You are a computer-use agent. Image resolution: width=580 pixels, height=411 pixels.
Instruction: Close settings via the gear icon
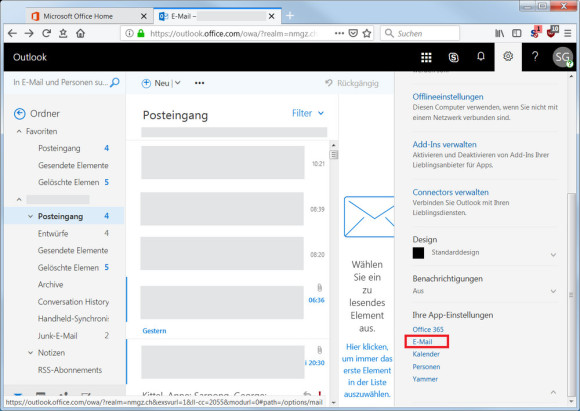[x=508, y=56]
